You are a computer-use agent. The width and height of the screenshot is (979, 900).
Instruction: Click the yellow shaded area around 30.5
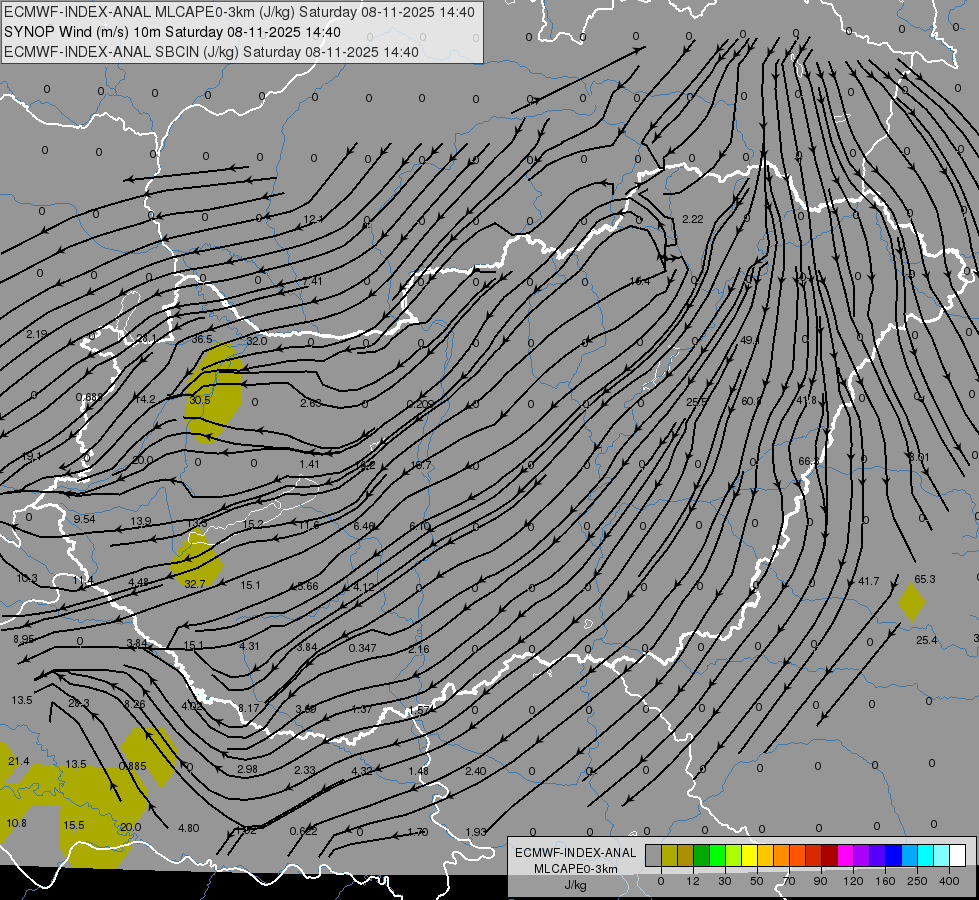(214, 393)
